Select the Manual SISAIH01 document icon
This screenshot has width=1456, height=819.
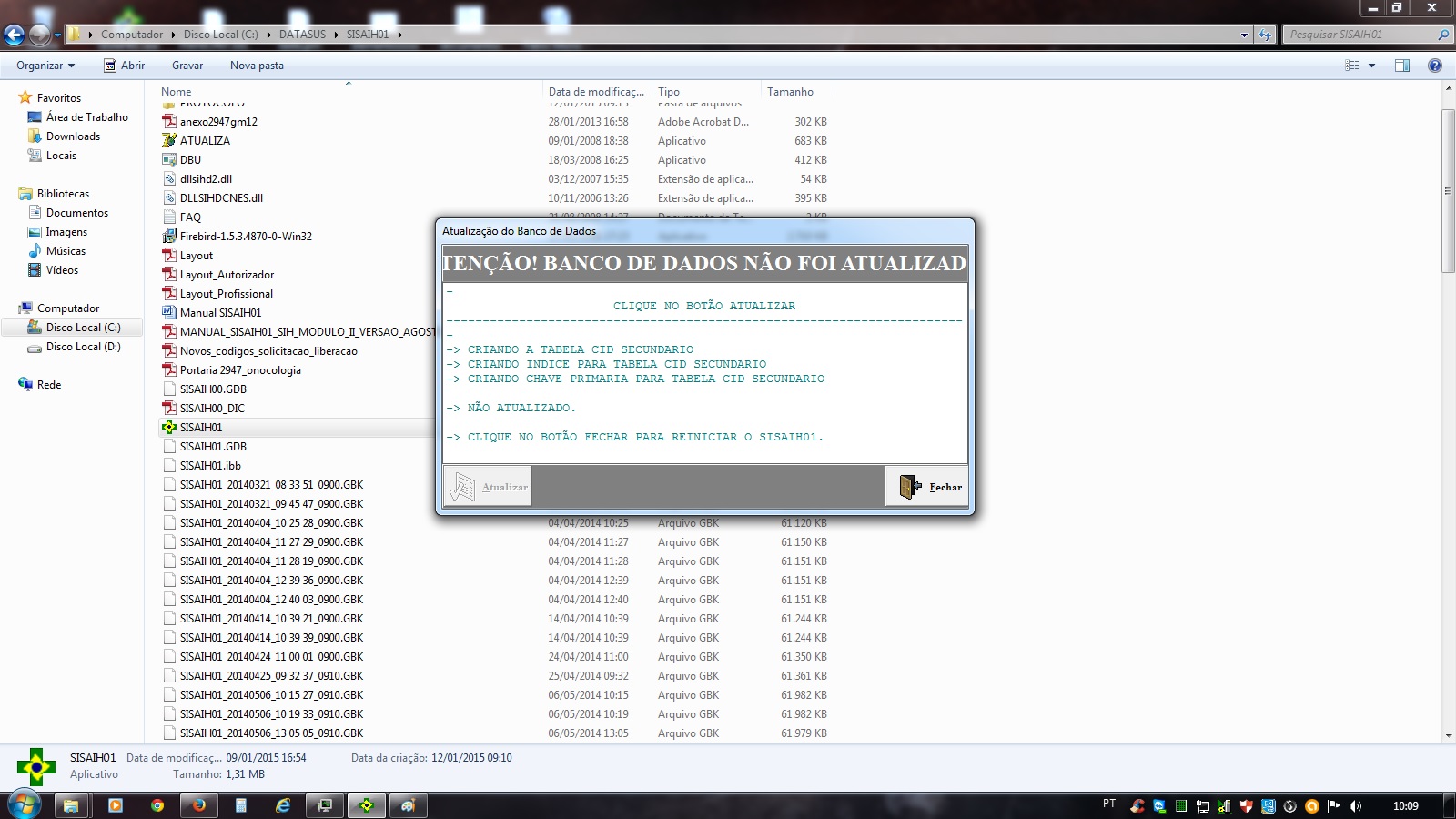[x=169, y=312]
